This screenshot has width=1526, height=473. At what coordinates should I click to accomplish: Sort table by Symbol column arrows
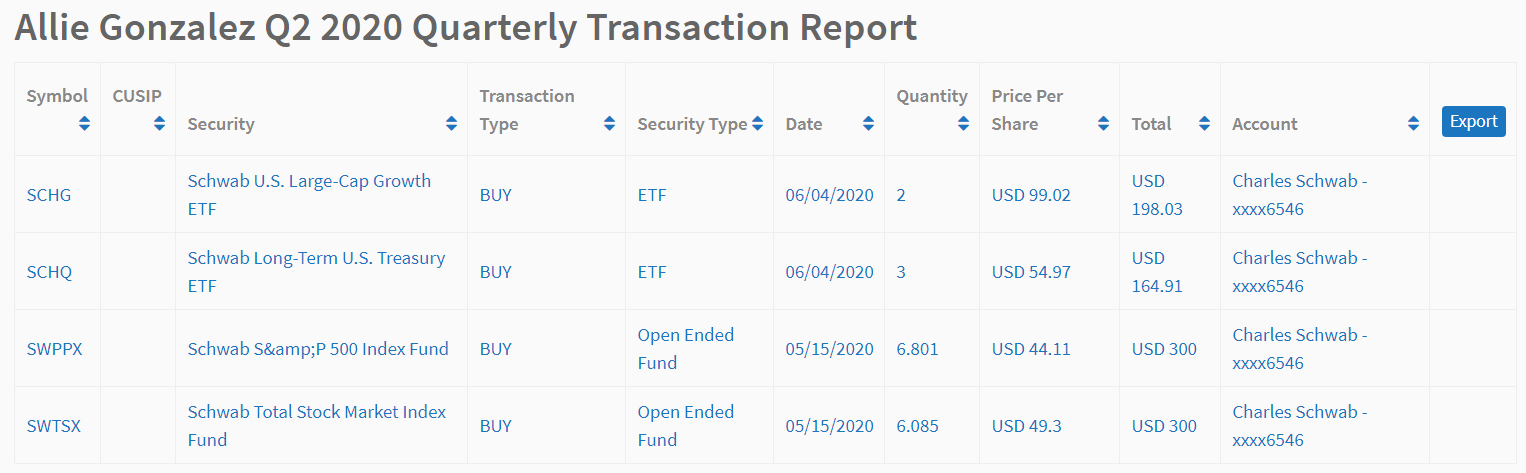[84, 124]
